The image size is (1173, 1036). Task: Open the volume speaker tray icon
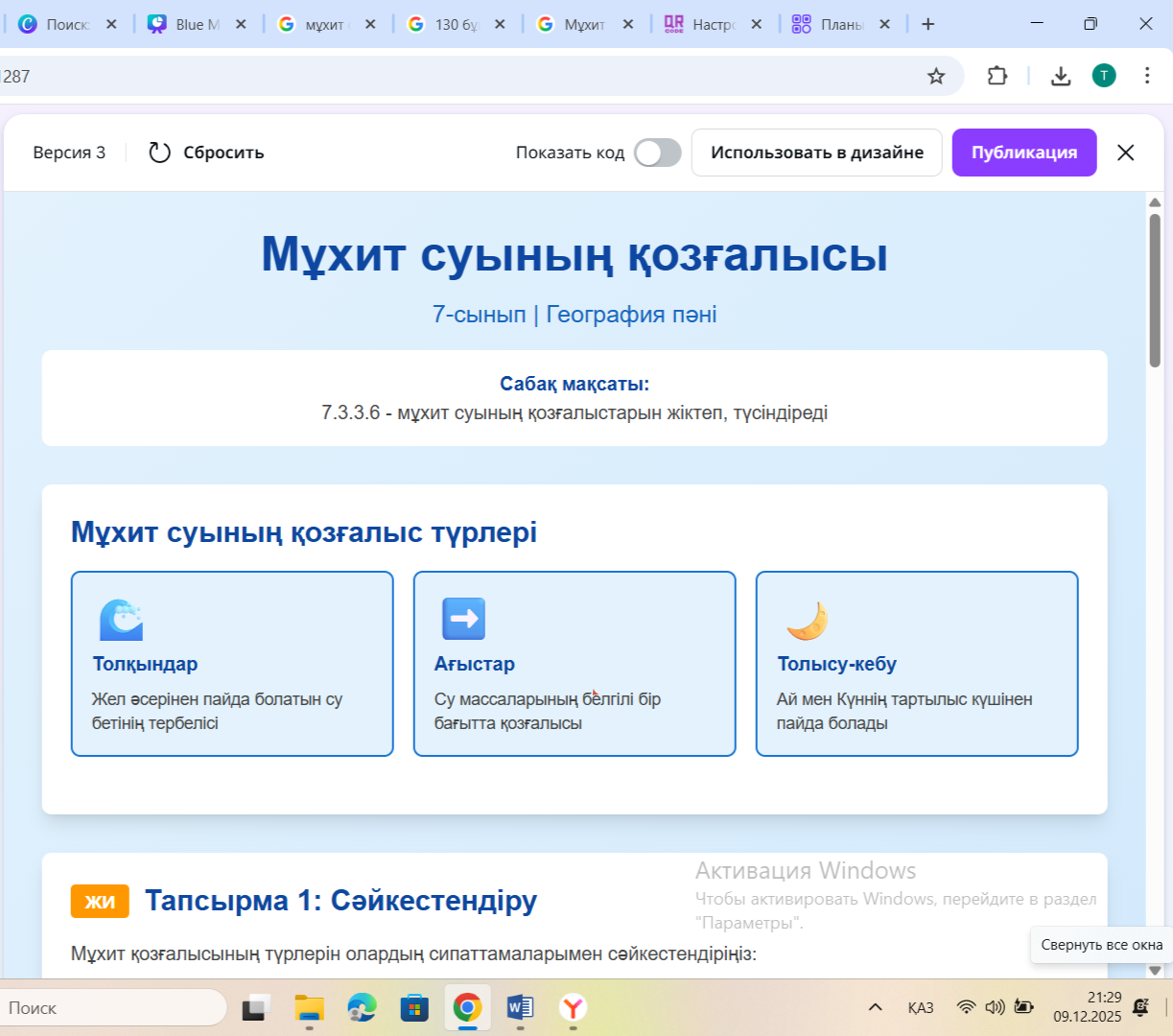coord(996,1007)
